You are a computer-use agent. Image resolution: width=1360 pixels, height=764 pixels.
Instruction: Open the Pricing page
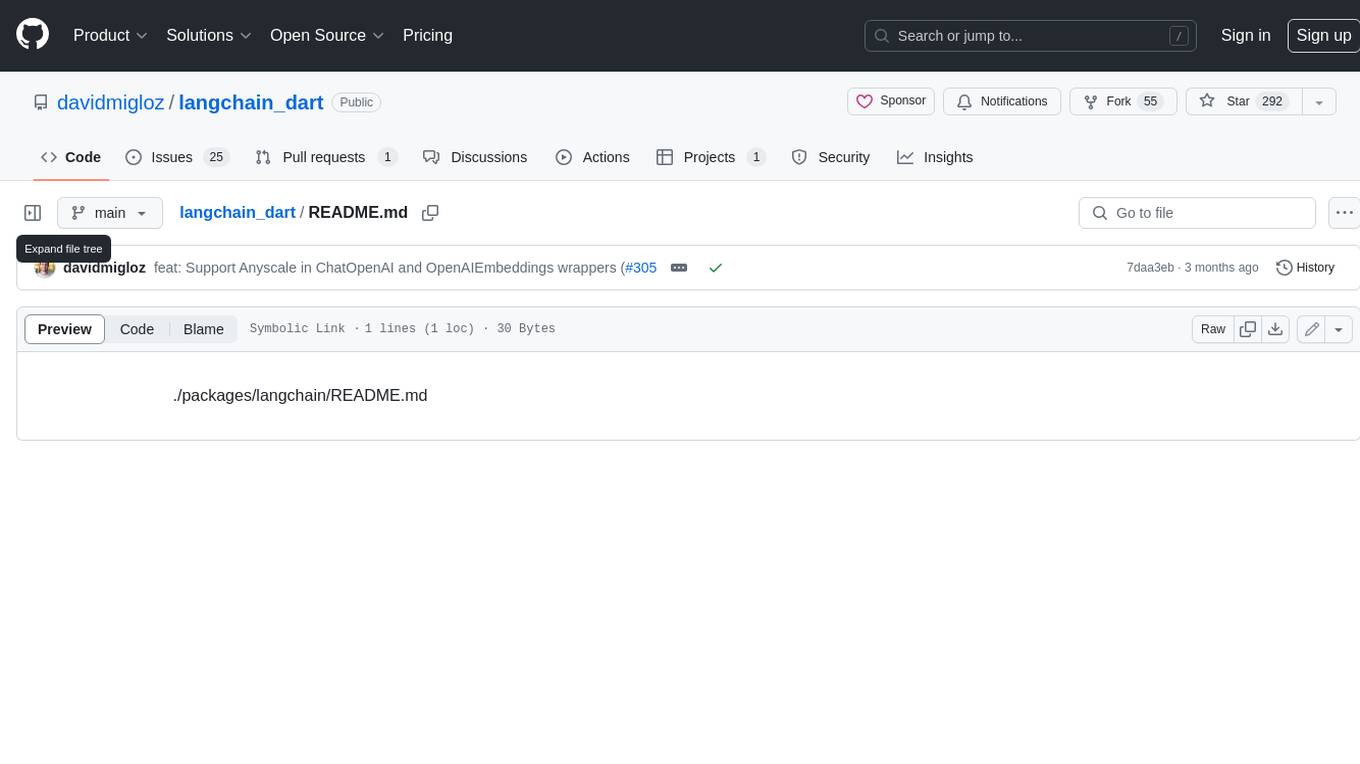tap(427, 35)
